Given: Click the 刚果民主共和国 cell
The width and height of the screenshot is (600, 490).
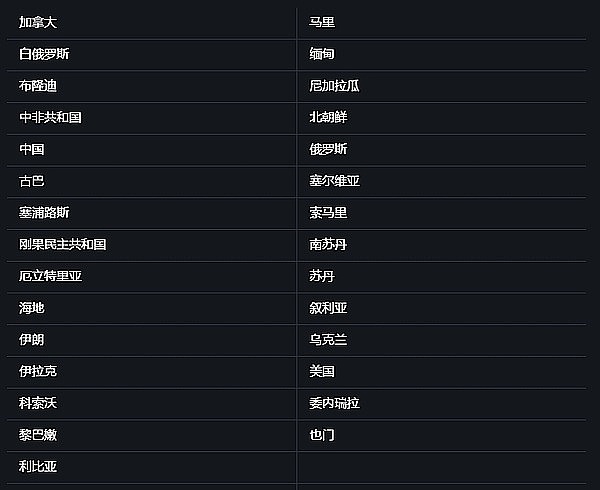Looking at the screenshot, I should pos(63,245).
